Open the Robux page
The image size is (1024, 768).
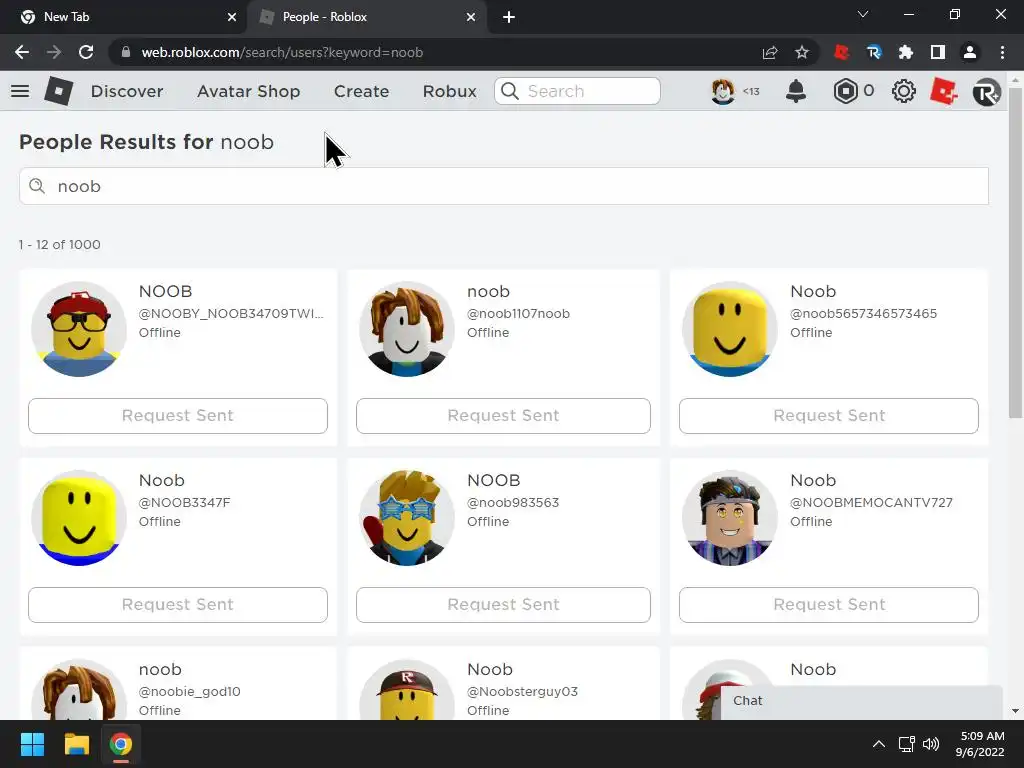[x=449, y=91]
